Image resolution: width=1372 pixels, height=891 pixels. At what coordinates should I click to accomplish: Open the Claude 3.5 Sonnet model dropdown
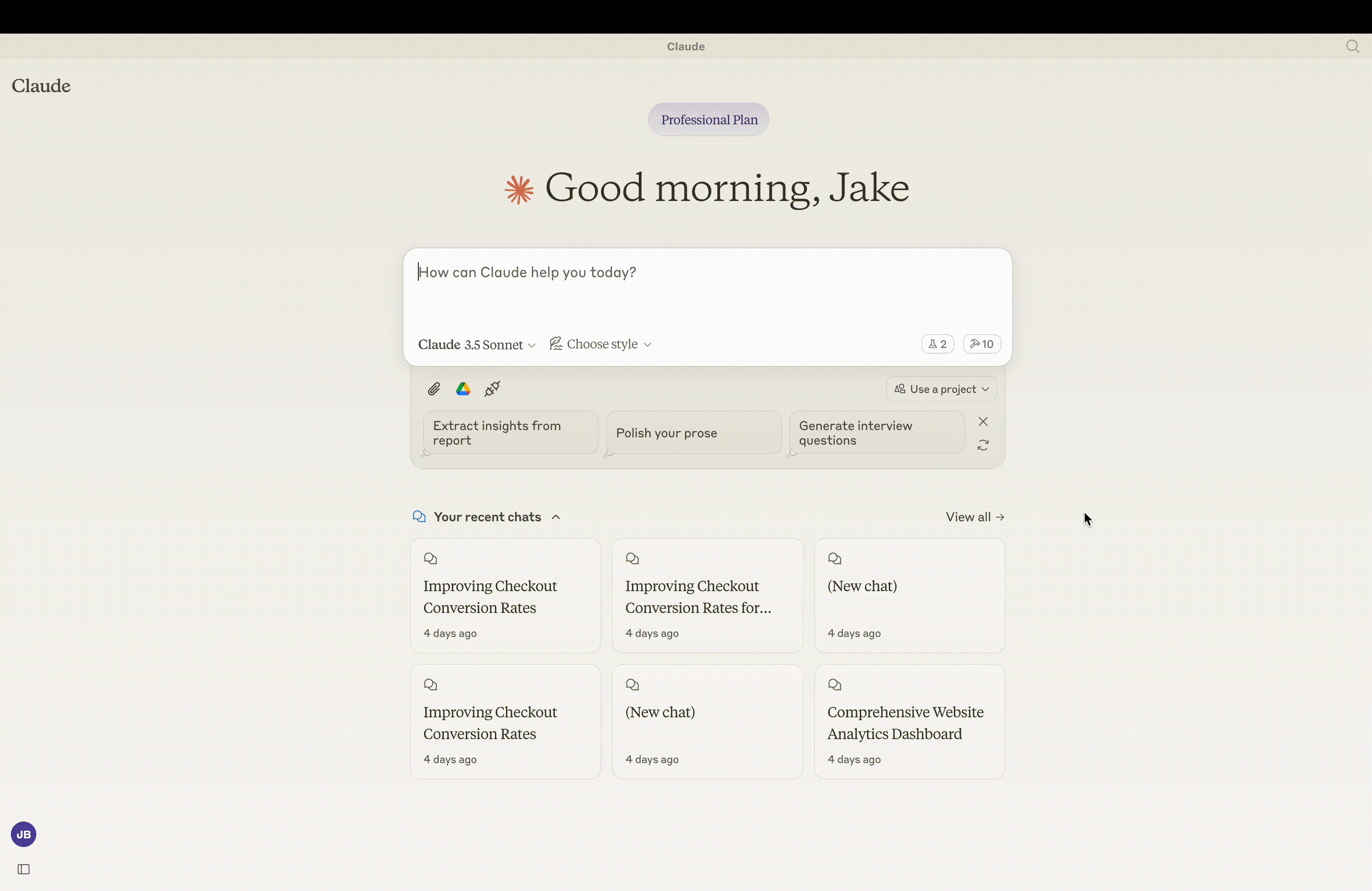click(476, 345)
